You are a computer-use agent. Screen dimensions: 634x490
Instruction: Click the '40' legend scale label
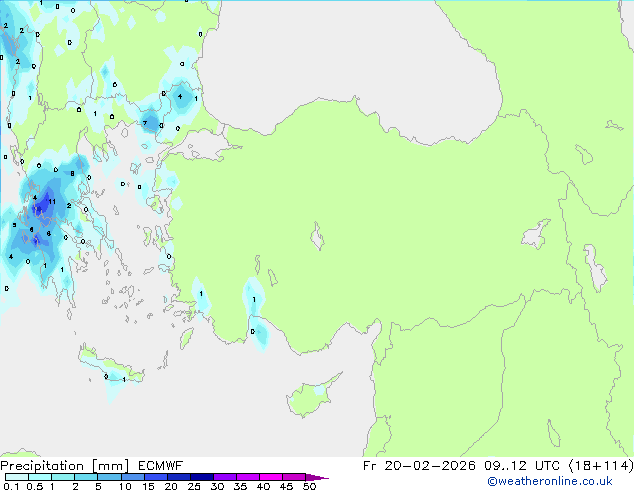pyautogui.click(x=263, y=486)
